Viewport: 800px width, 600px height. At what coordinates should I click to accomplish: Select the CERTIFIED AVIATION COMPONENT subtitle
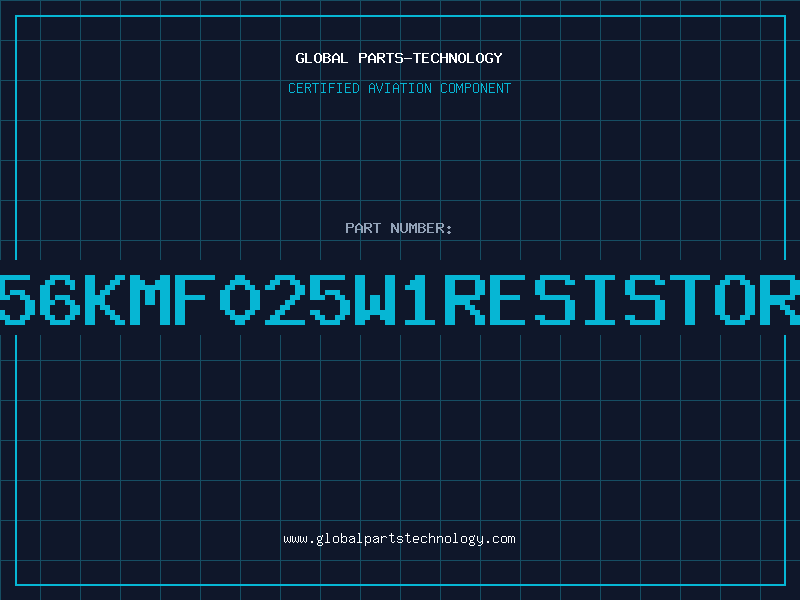pos(399,88)
